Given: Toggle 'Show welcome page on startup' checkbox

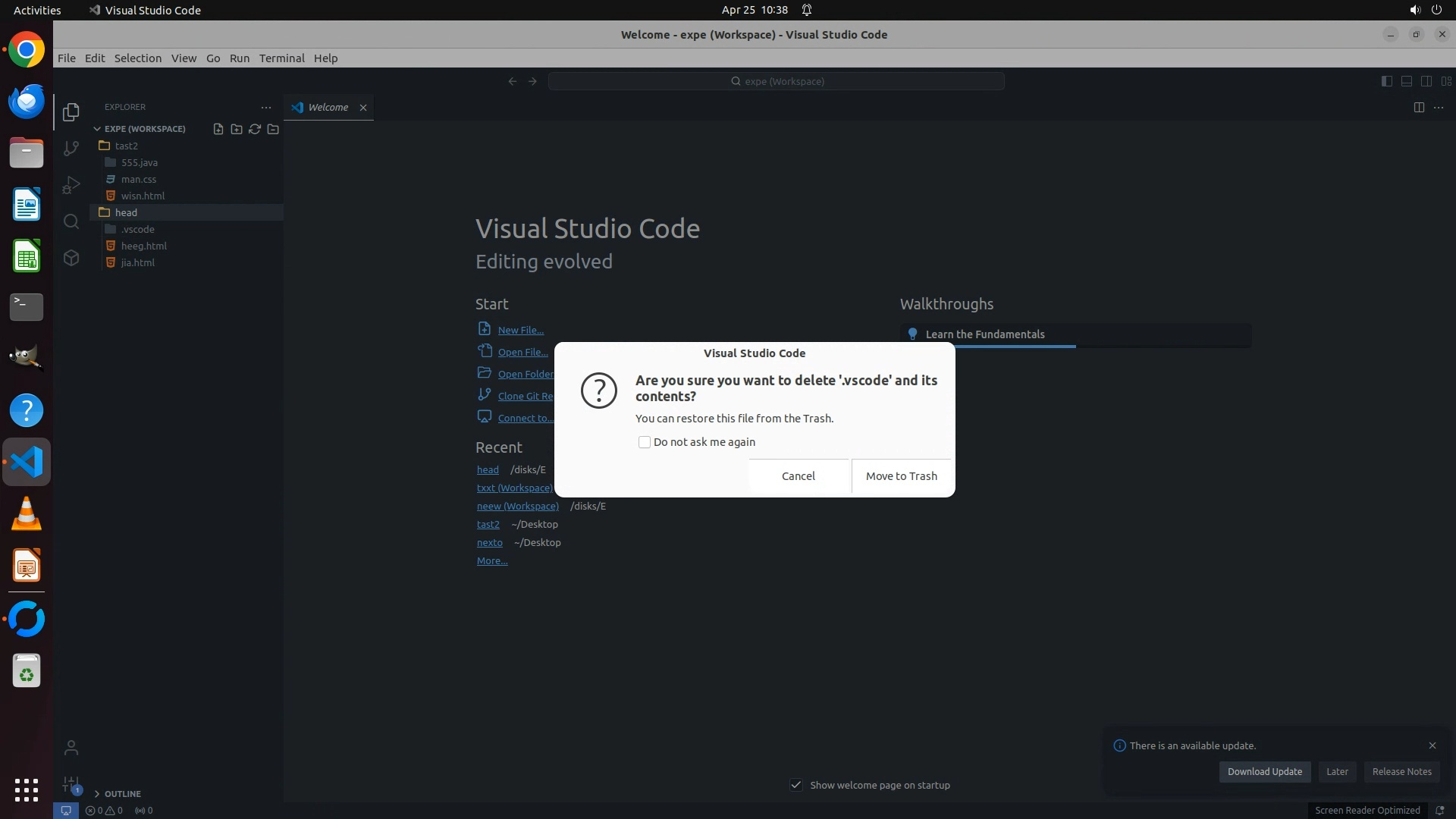Looking at the screenshot, I should click(796, 785).
